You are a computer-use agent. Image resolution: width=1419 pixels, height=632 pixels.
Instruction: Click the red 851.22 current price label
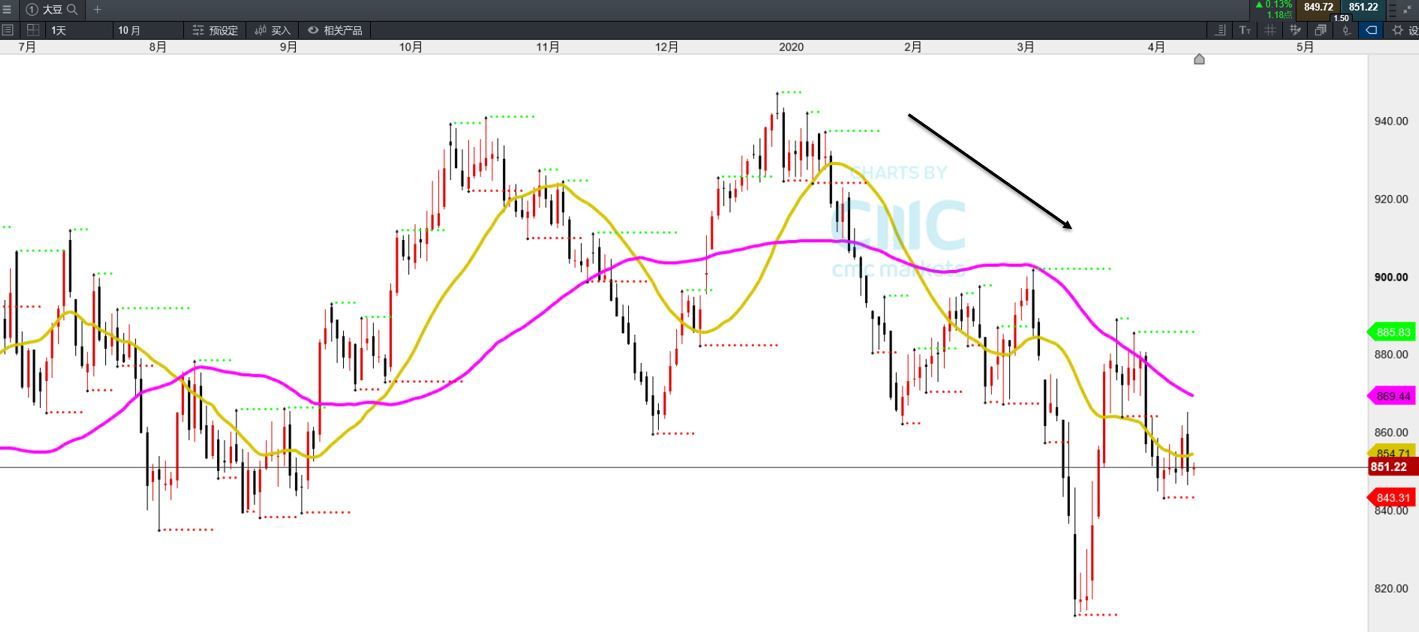pos(1392,467)
